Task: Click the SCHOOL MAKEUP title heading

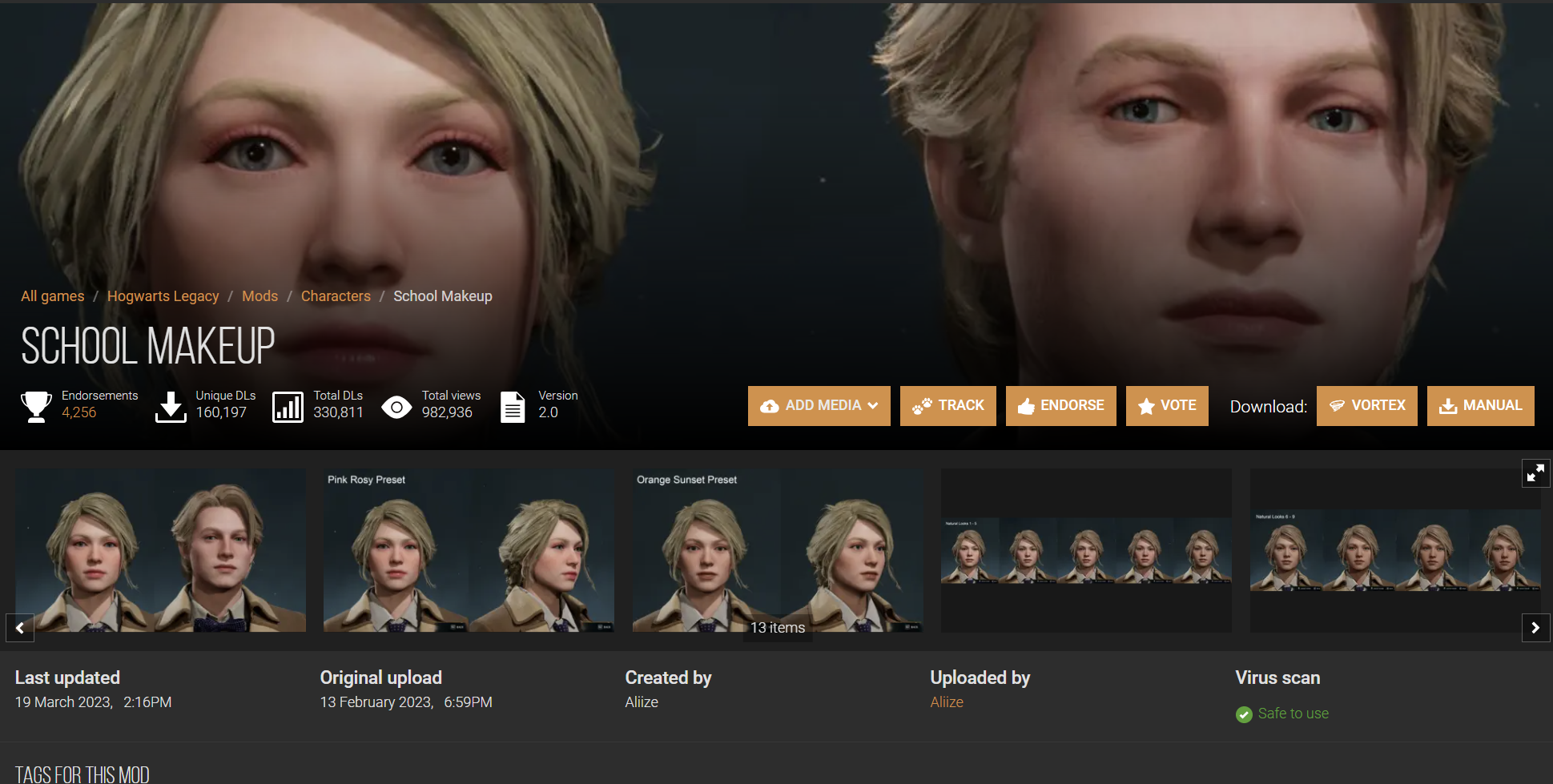Action: 148,346
